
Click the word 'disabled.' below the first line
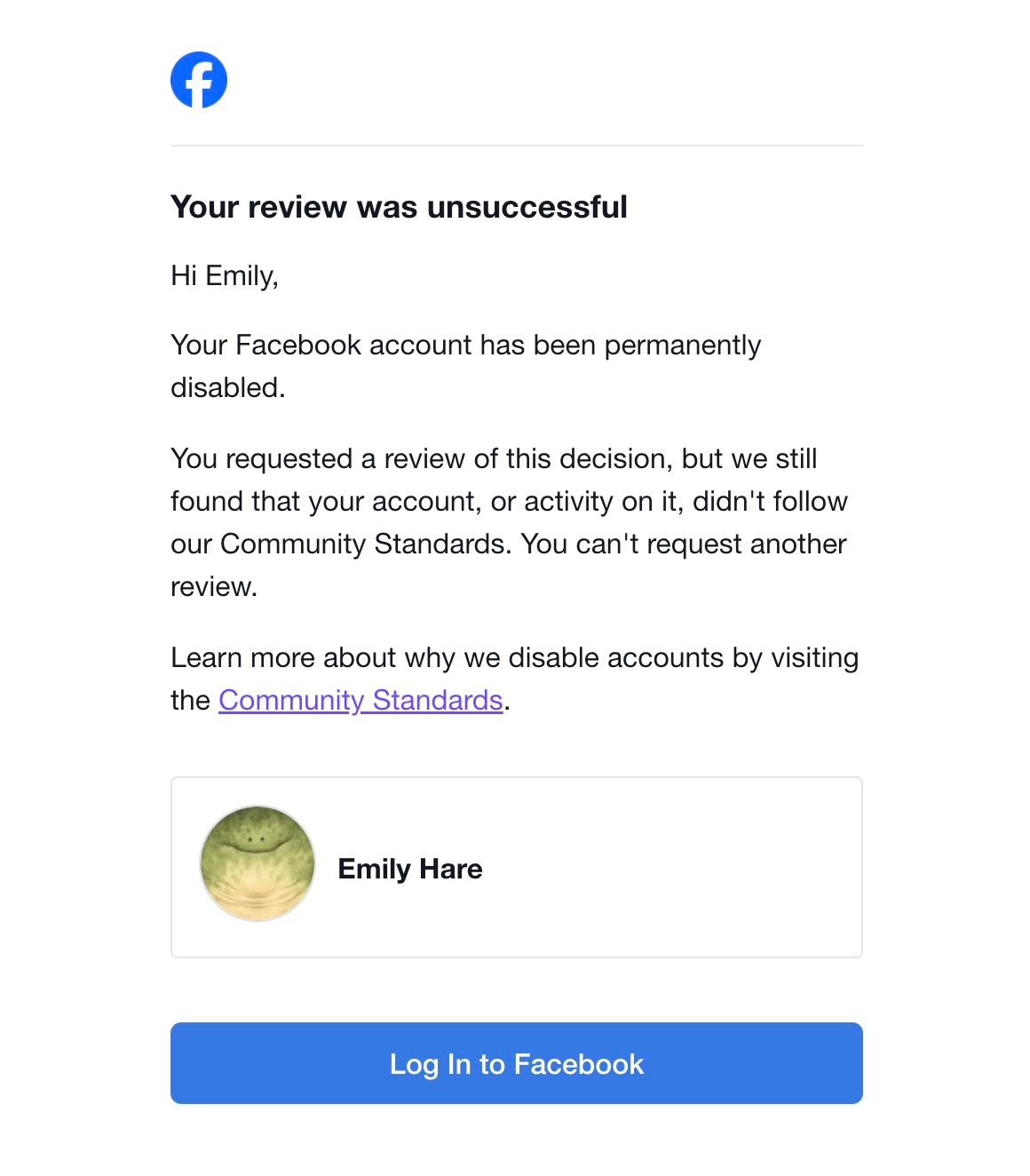pos(228,388)
